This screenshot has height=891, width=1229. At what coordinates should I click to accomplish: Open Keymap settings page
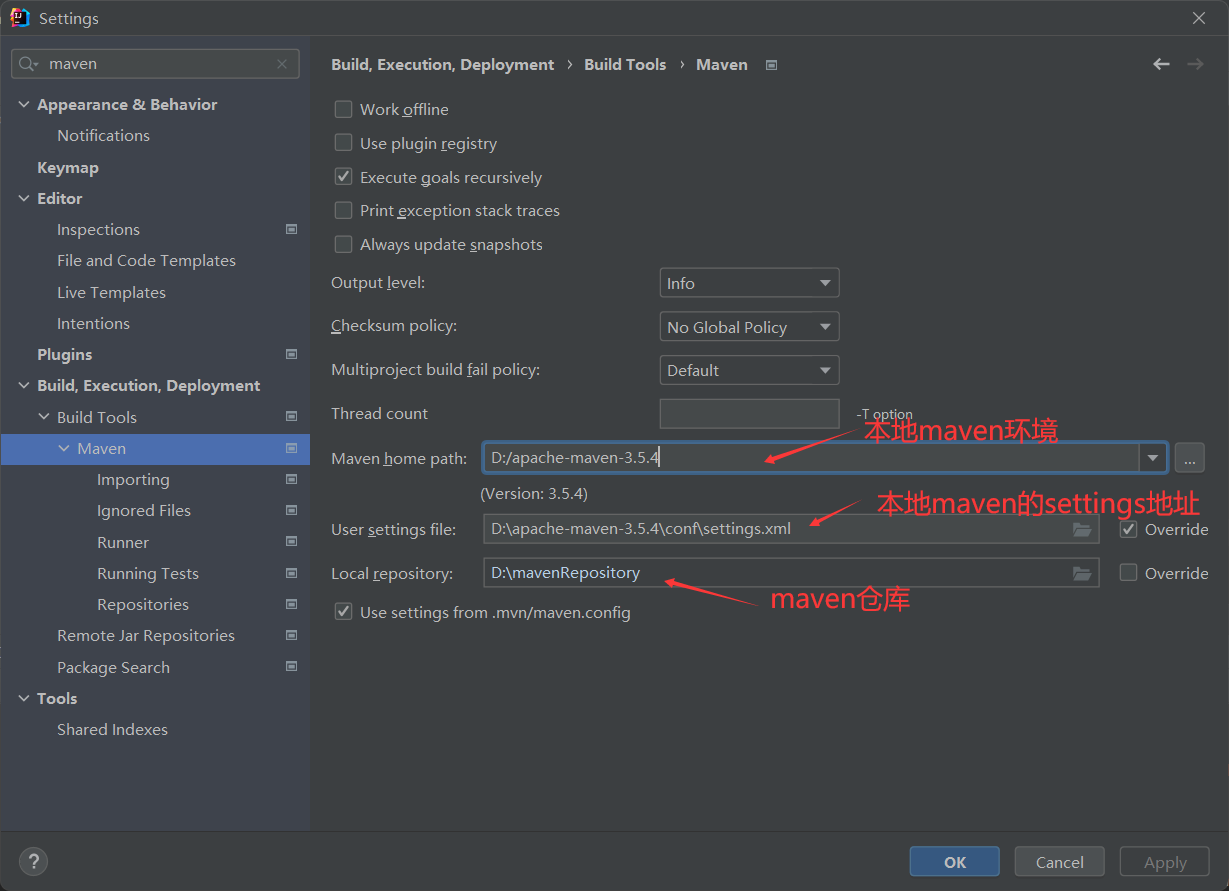tap(67, 168)
